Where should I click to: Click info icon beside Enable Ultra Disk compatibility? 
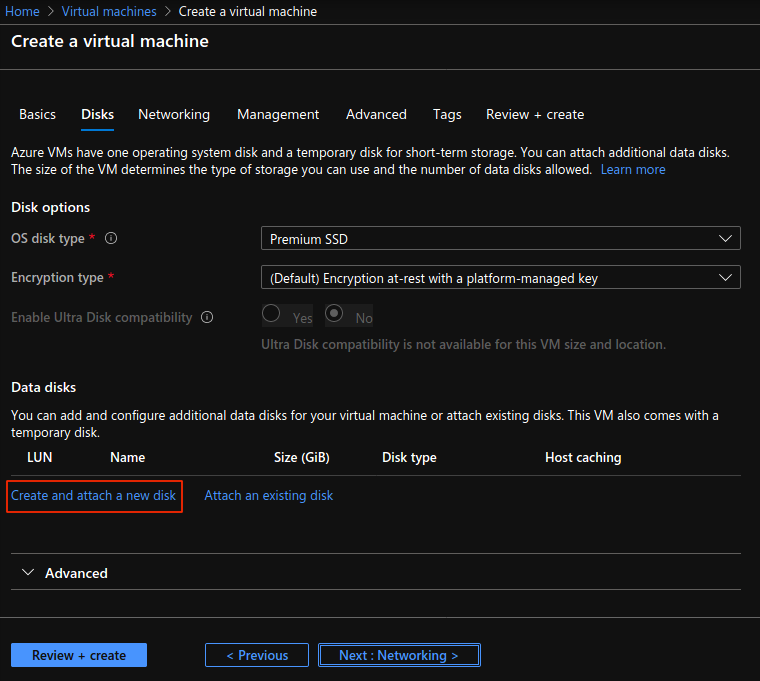coord(207,317)
